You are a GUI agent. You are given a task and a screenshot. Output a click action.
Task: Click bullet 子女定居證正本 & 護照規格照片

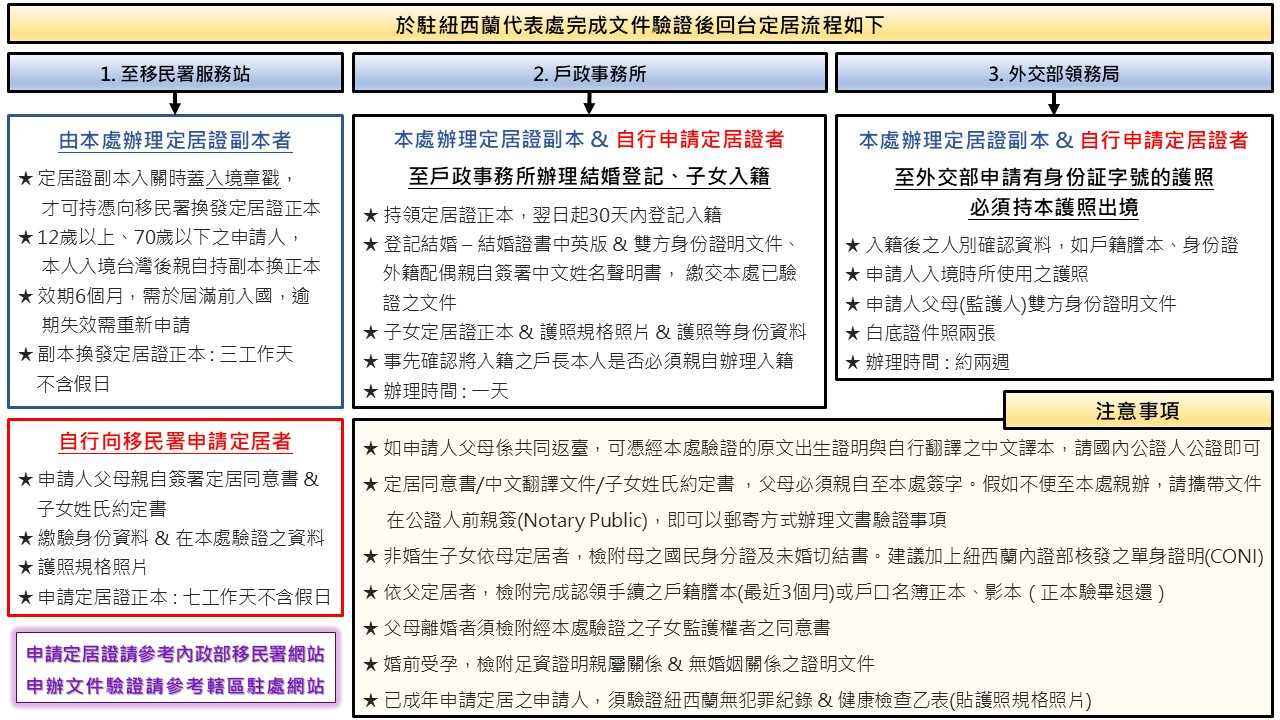click(x=585, y=332)
